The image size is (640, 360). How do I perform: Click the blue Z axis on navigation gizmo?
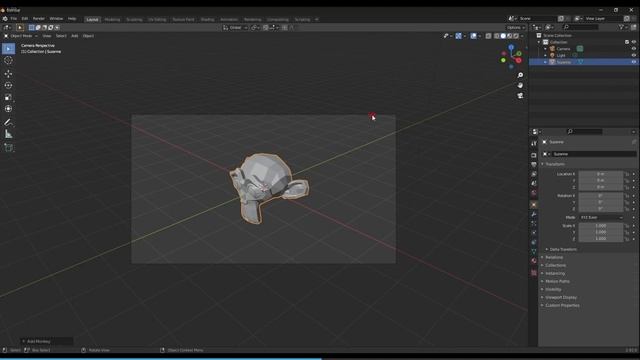click(x=511, y=48)
